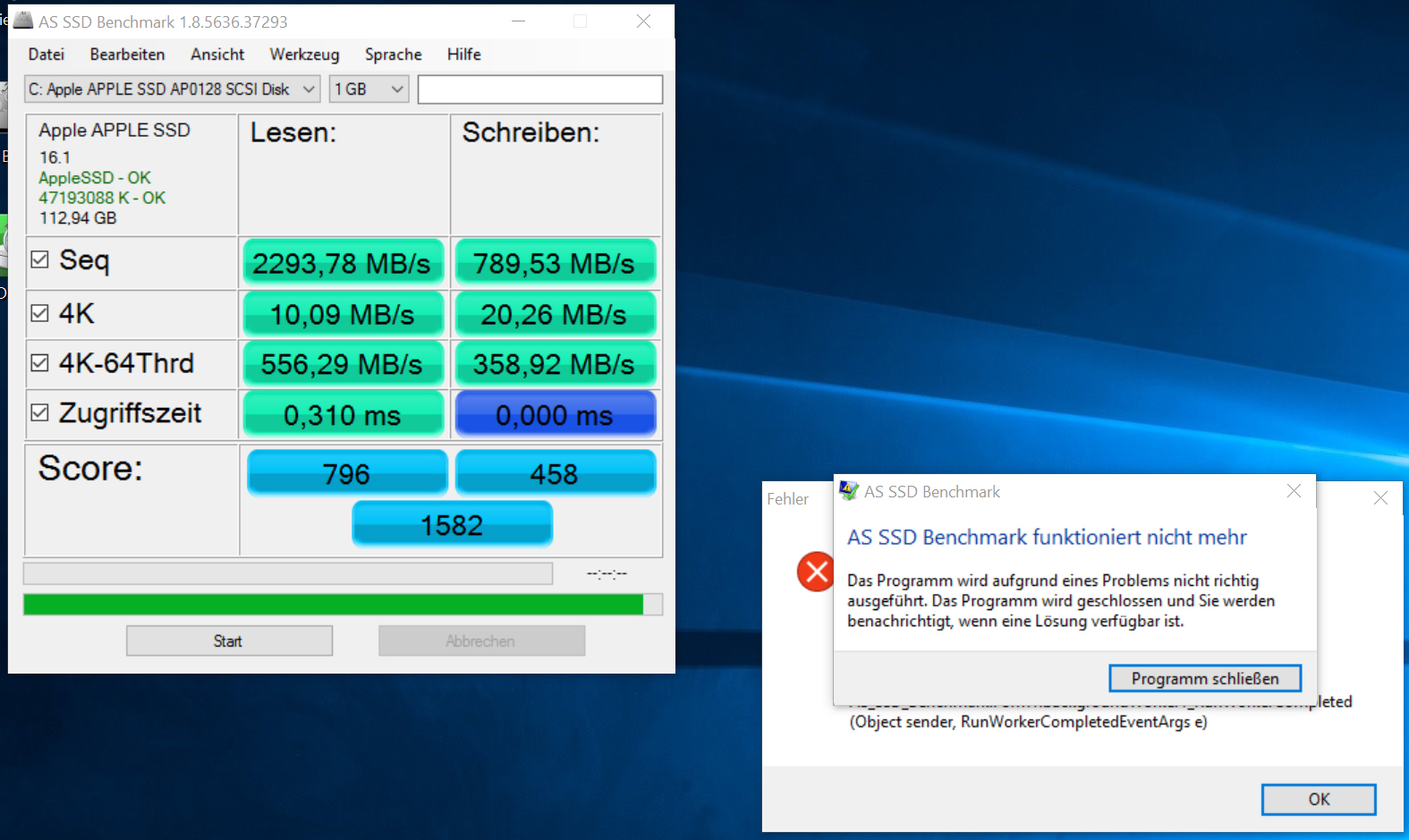Viewport: 1409px width, 840px height.
Task: Toggle the 4K-64Thrd test checkbox
Action: click(x=39, y=362)
